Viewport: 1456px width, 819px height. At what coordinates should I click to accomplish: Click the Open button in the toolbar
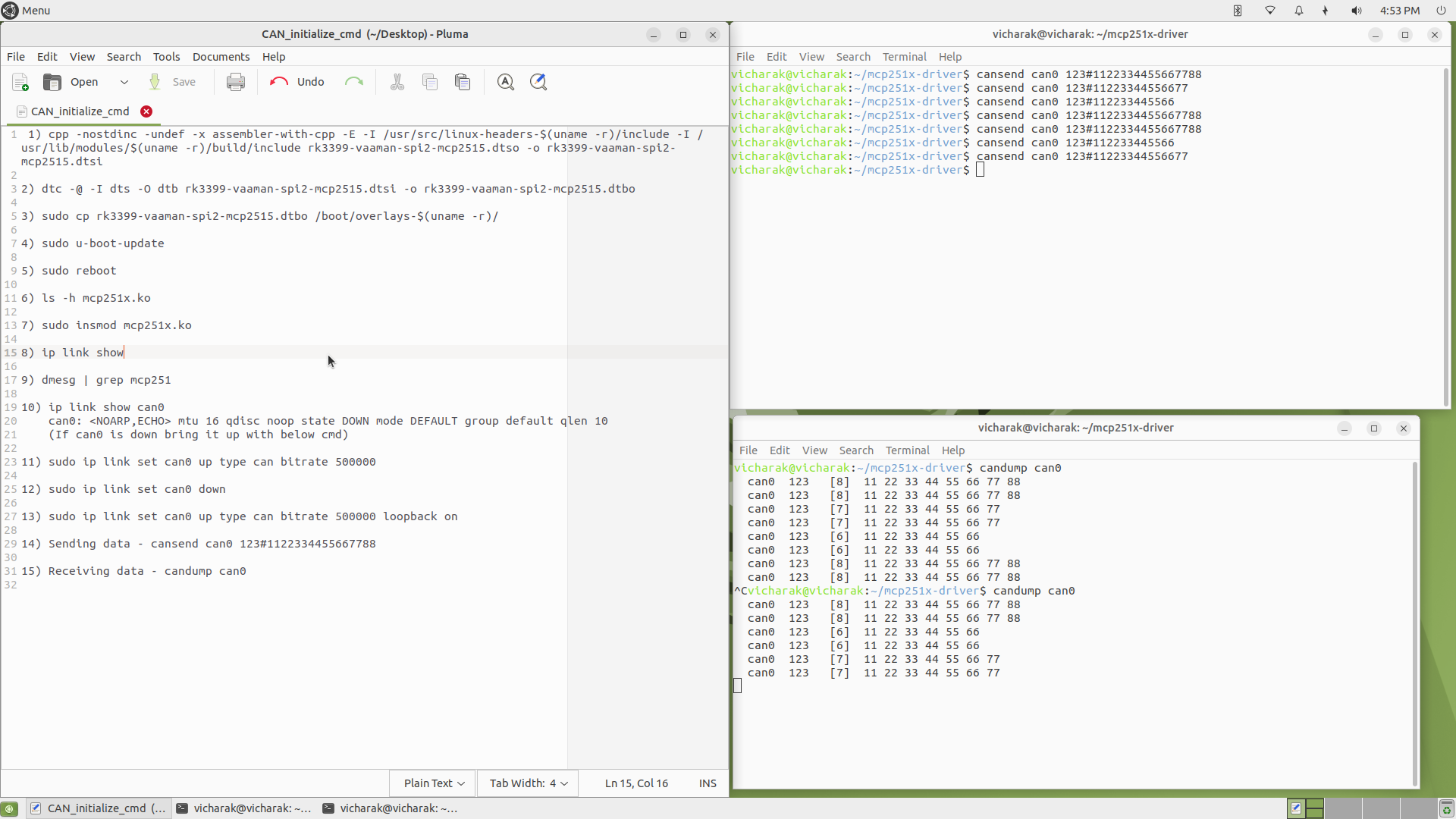click(71, 82)
